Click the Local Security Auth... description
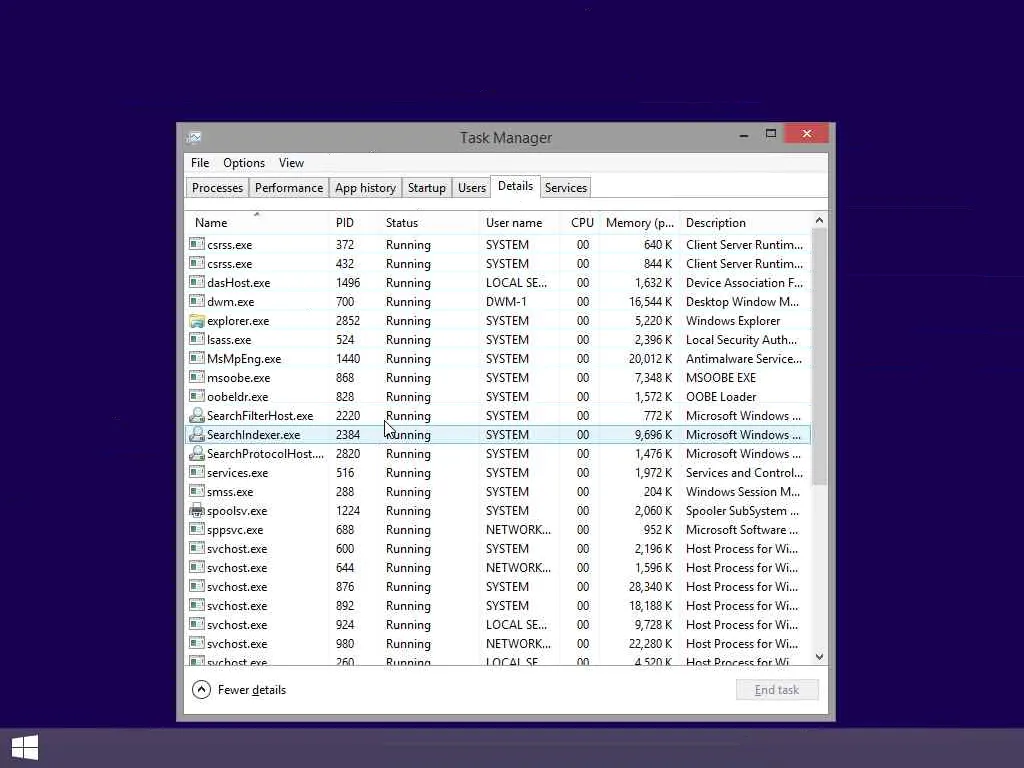 (741, 340)
